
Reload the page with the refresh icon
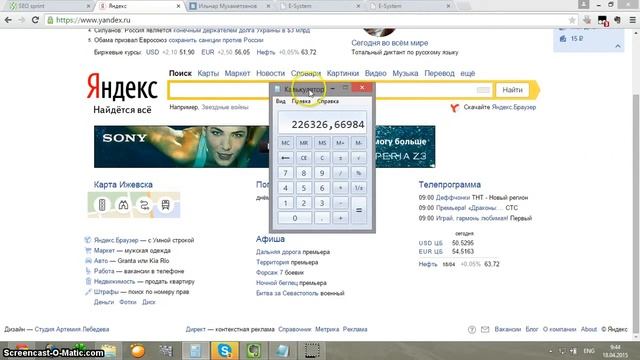click(x=35, y=20)
